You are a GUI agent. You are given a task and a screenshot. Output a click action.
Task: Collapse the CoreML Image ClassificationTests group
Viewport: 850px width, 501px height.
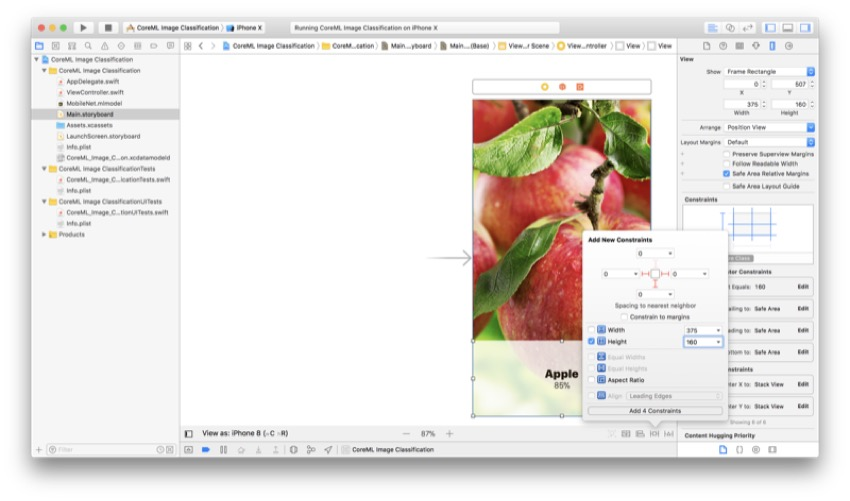point(44,169)
